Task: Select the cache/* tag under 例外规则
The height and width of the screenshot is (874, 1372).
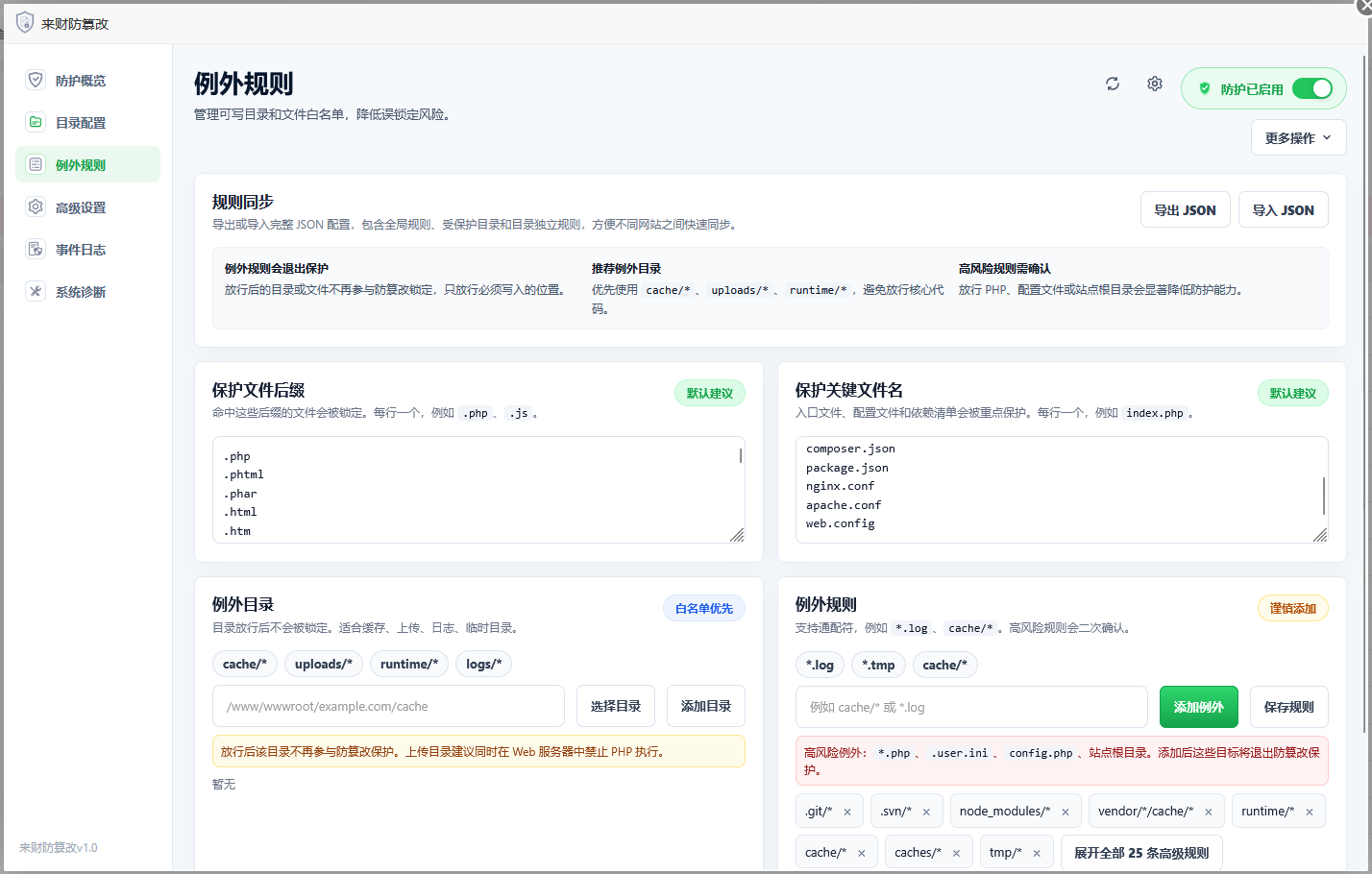Action: click(x=944, y=665)
